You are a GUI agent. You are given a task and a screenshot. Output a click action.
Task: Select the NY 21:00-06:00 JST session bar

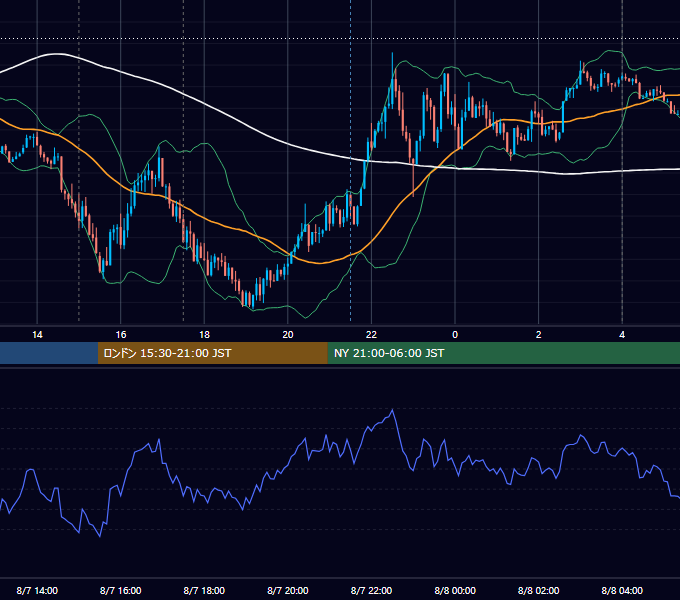point(503,353)
